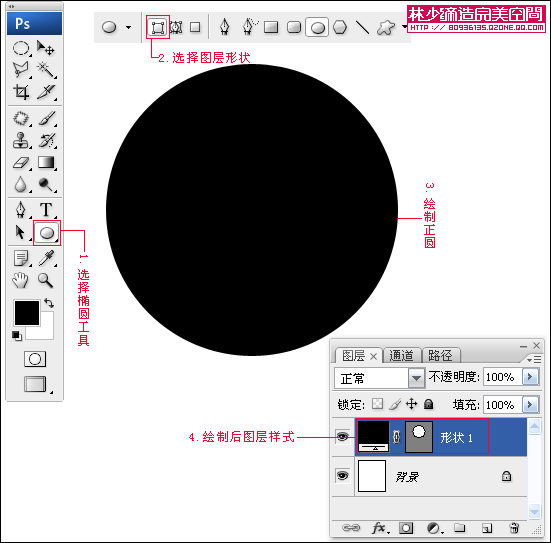Click the Shape Layers mode icon
The width and height of the screenshot is (551, 543).
pyautogui.click(x=158, y=27)
